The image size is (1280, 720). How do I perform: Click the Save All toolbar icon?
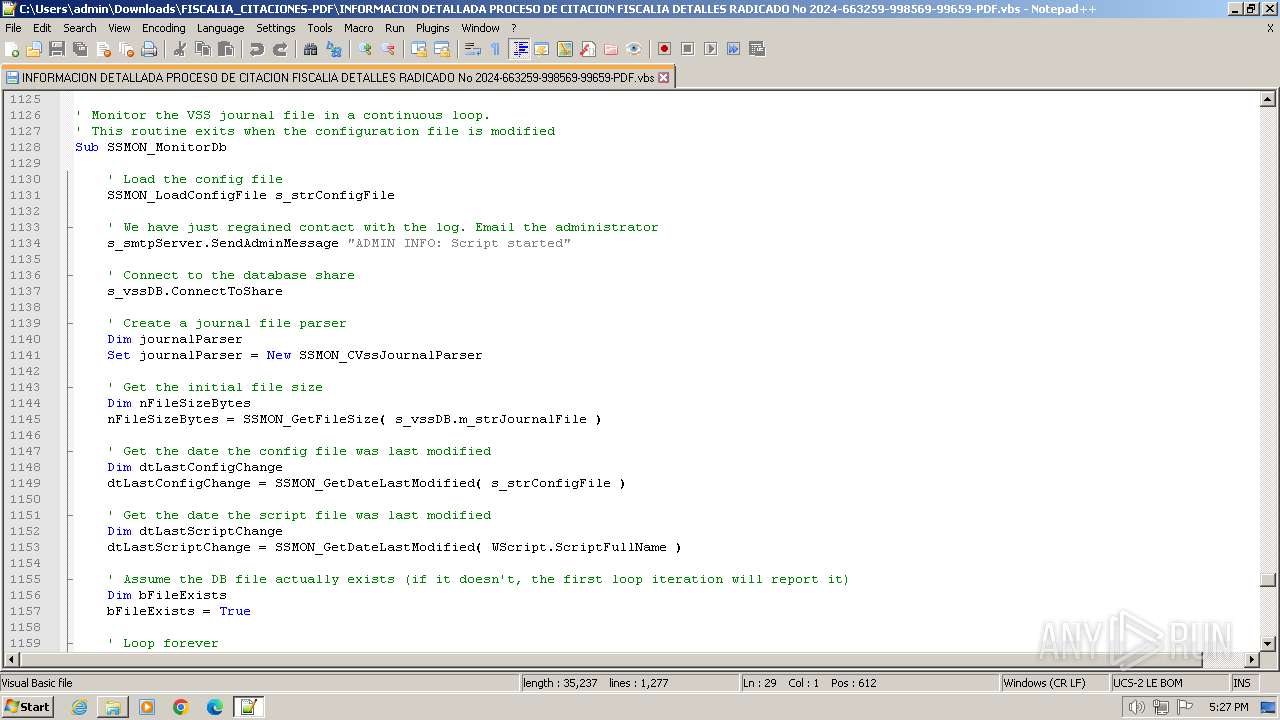click(80, 49)
